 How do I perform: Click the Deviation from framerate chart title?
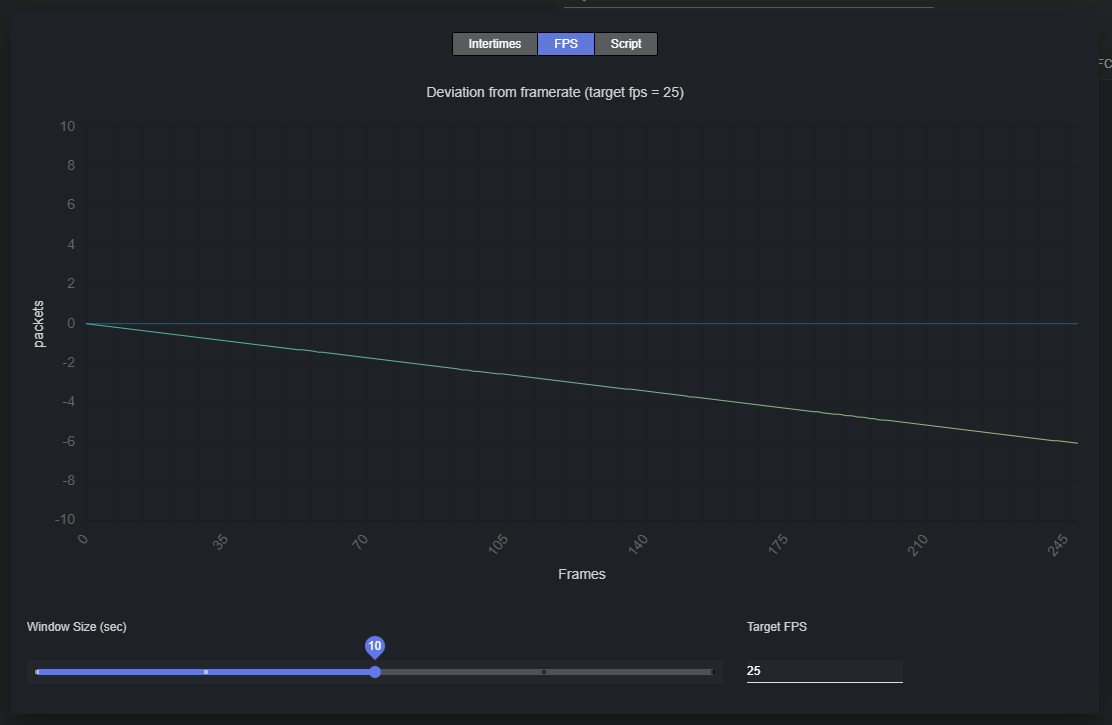(x=555, y=92)
